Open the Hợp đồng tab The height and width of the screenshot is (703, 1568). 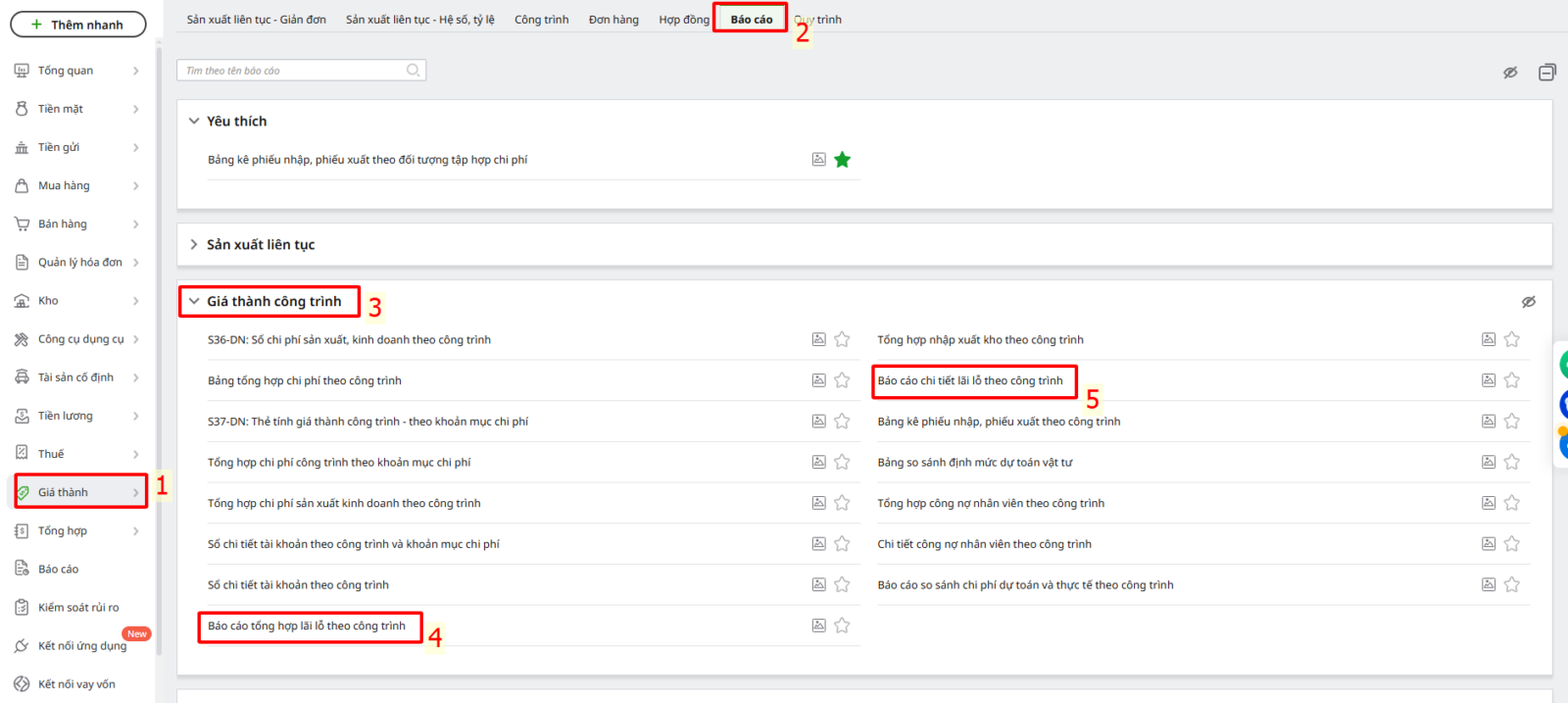click(683, 20)
